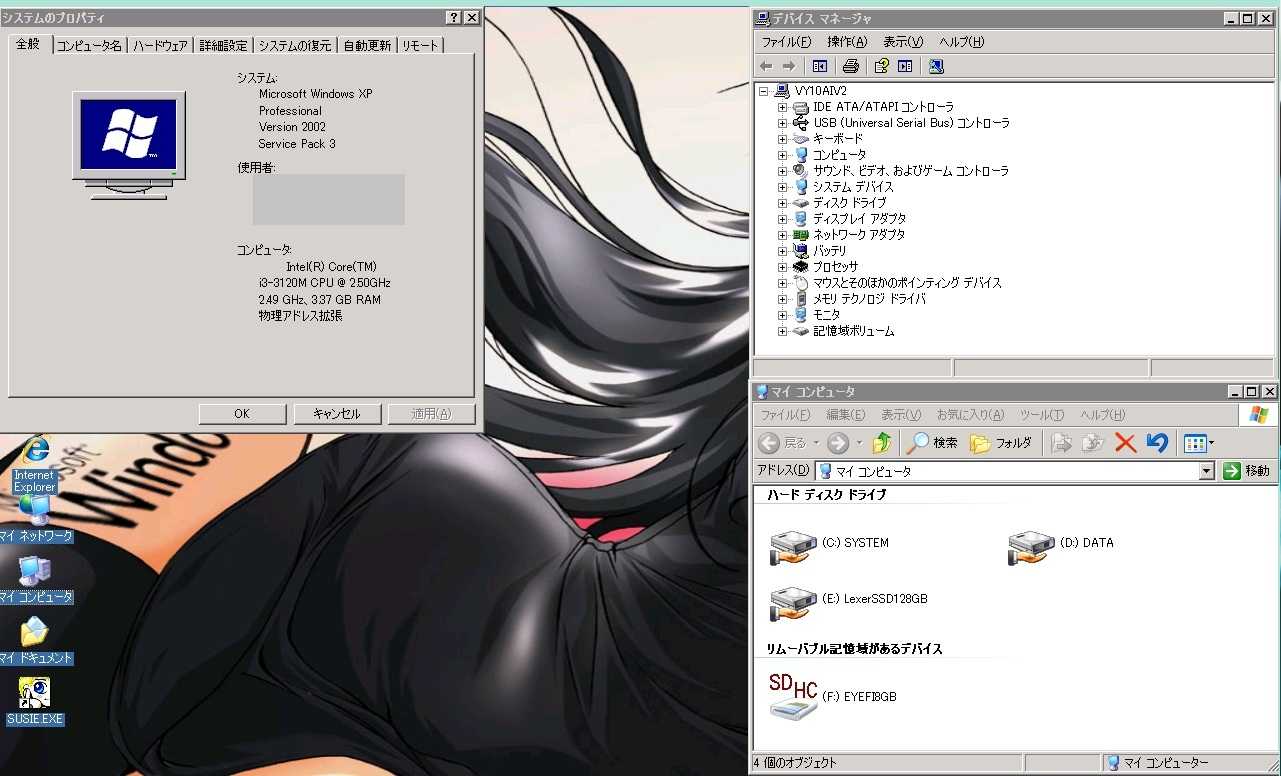Click the キャンセル button
Viewport: 1281px width, 776px height.
[x=337, y=414]
